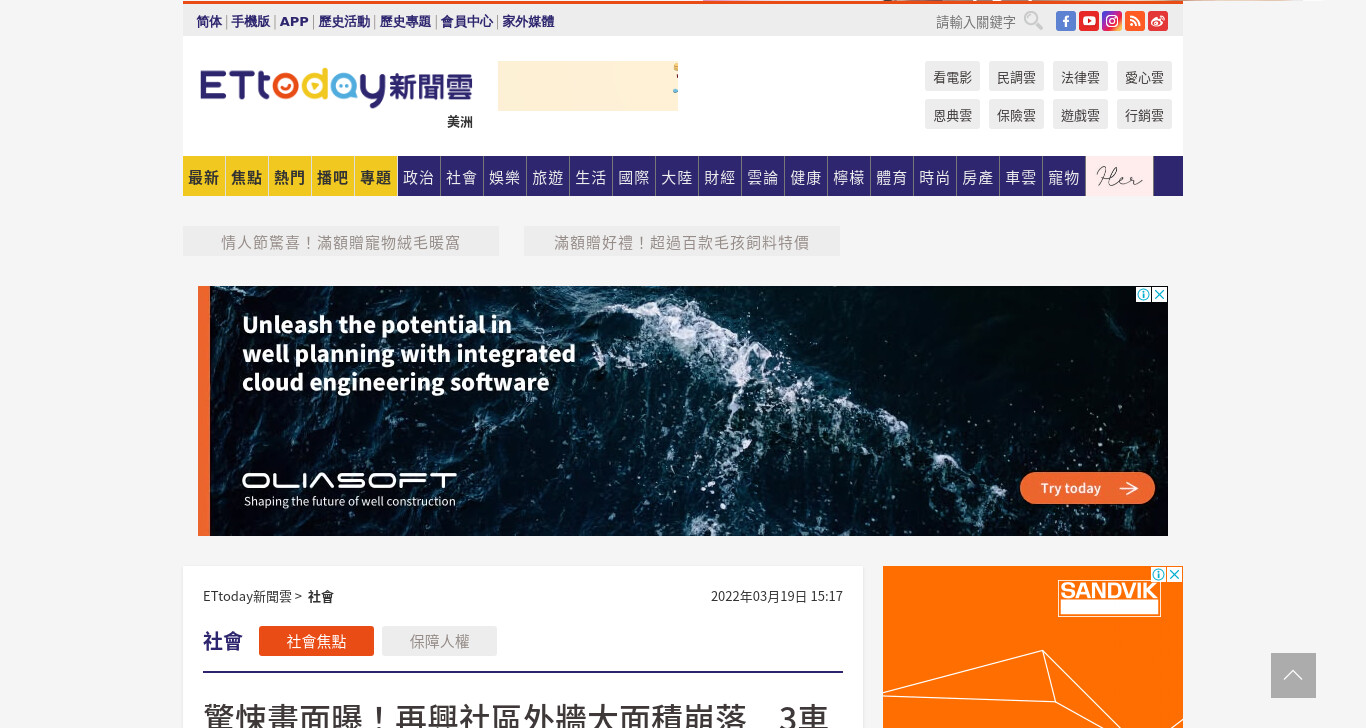The image size is (1366, 728).
Task: Click the 遊戲雲 button
Action: click(1080, 114)
